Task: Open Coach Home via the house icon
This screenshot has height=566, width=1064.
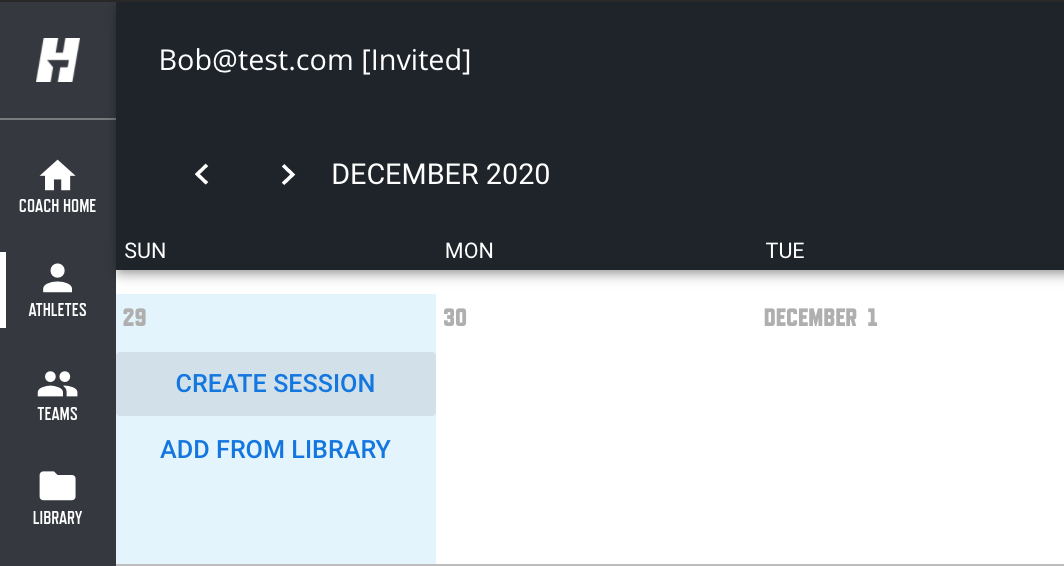Action: (58, 175)
